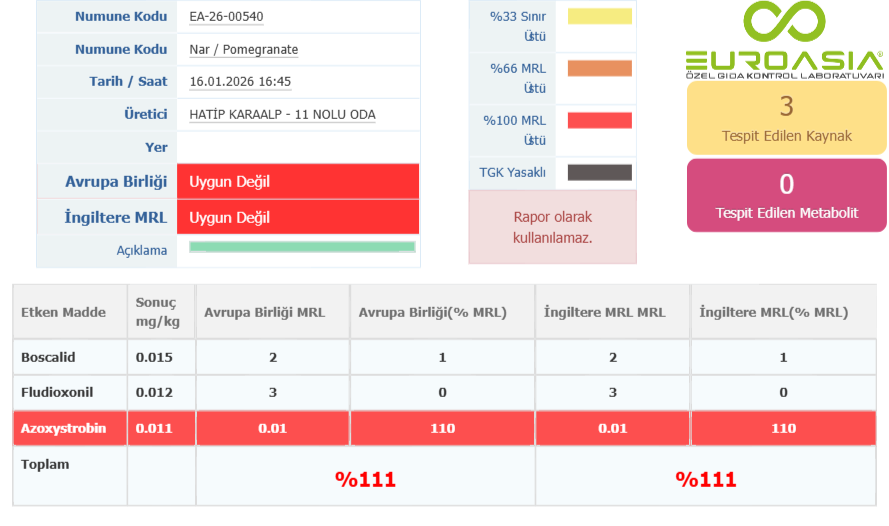This screenshot has height=526, width=889.
Task: Click the sample code EA-26-00540 field
Action: tap(227, 17)
